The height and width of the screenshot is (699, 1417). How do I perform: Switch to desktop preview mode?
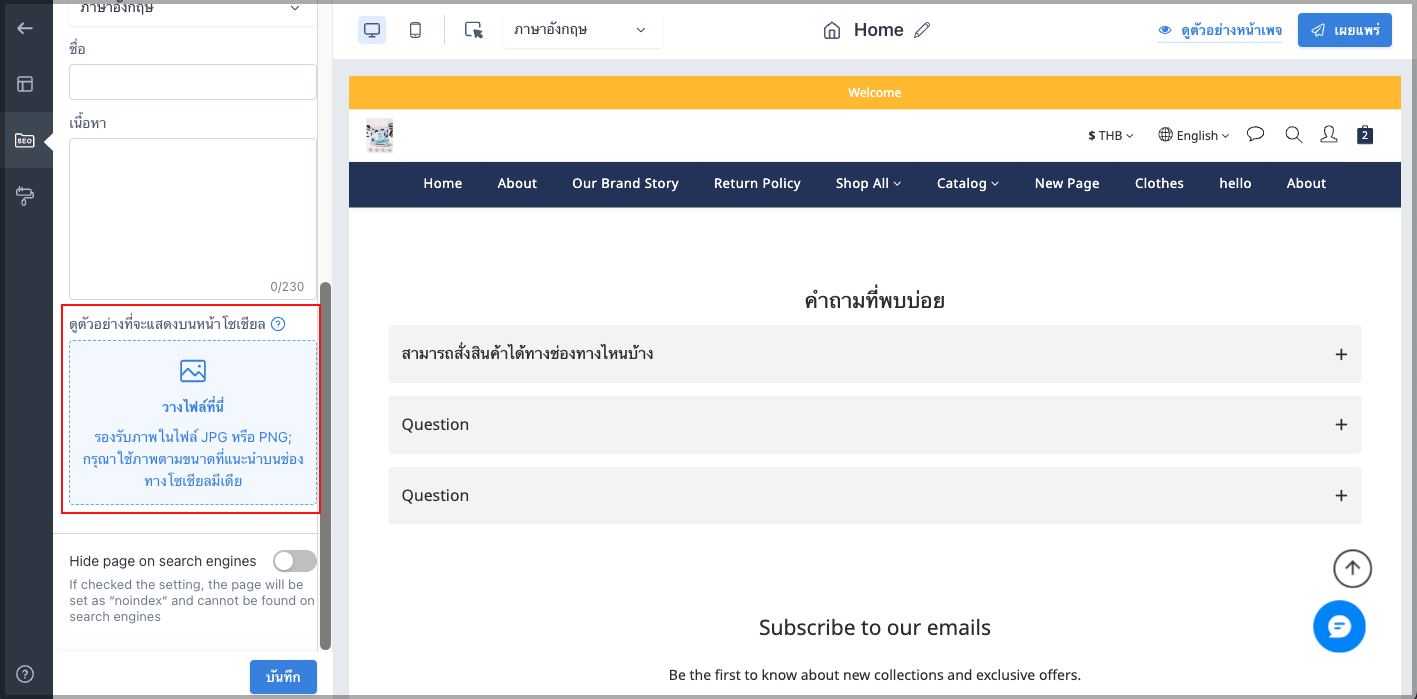click(x=372, y=30)
